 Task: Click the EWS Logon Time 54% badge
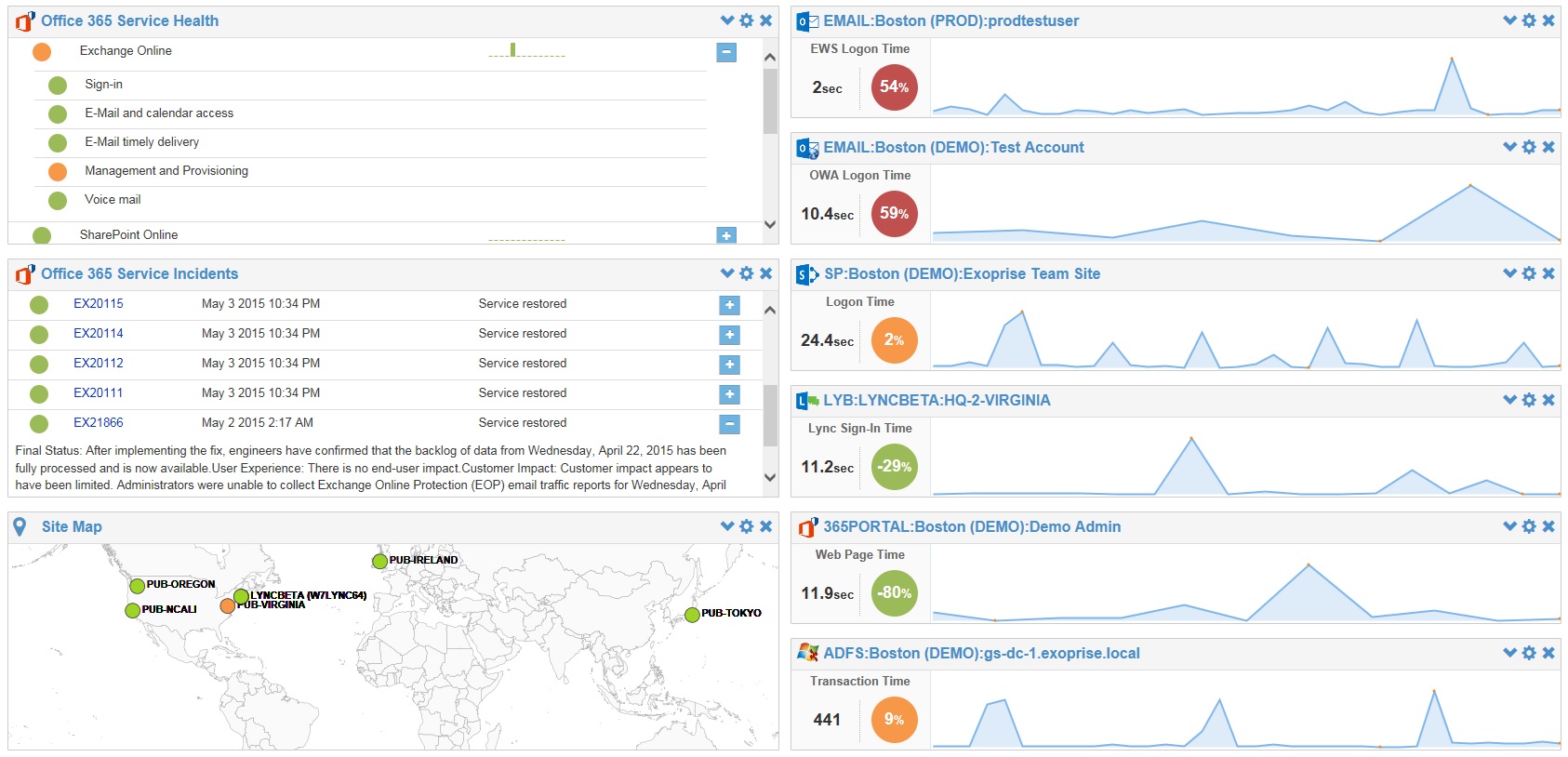(x=894, y=87)
